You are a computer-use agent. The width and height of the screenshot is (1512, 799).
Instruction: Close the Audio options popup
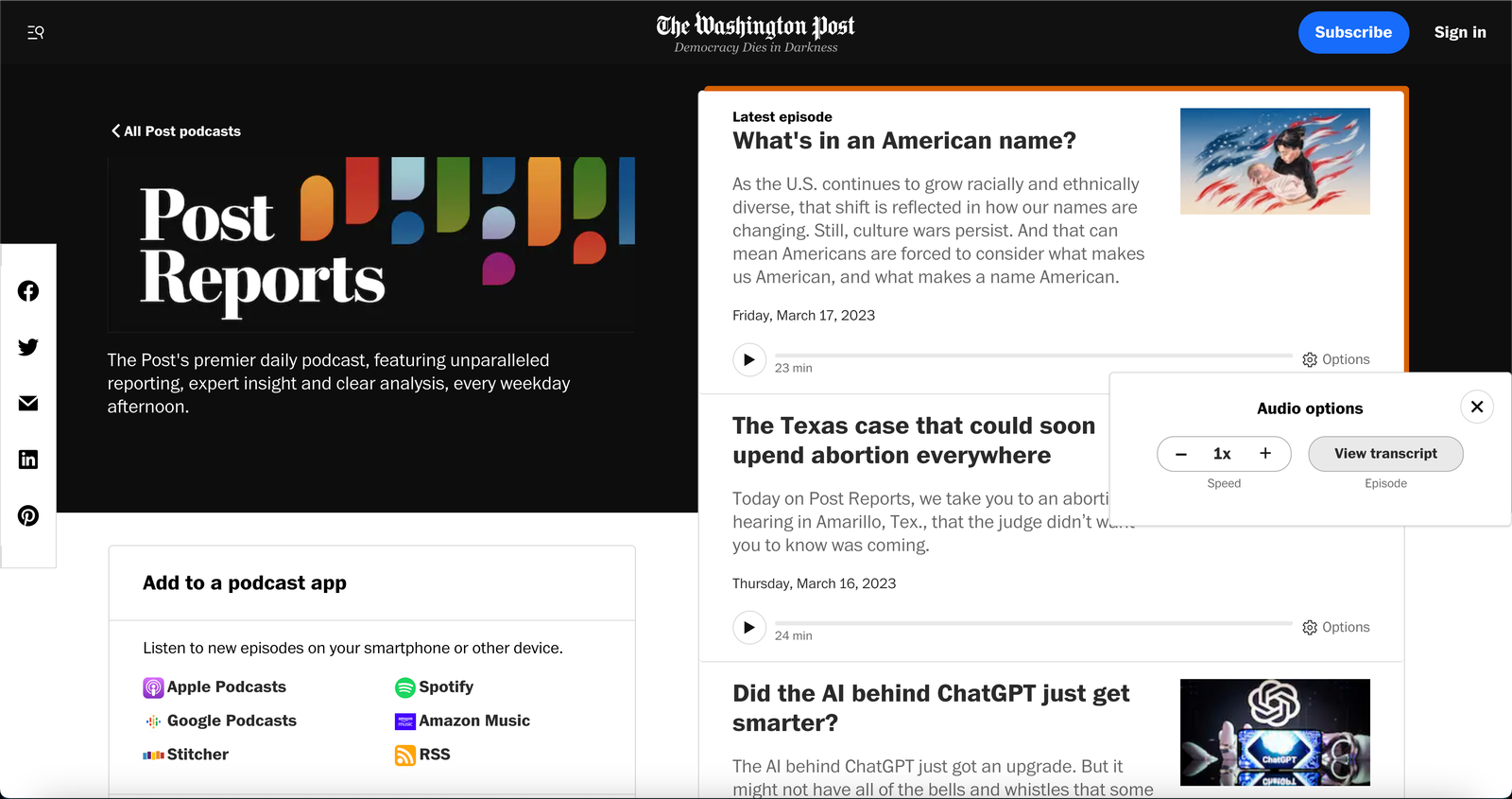(x=1477, y=407)
